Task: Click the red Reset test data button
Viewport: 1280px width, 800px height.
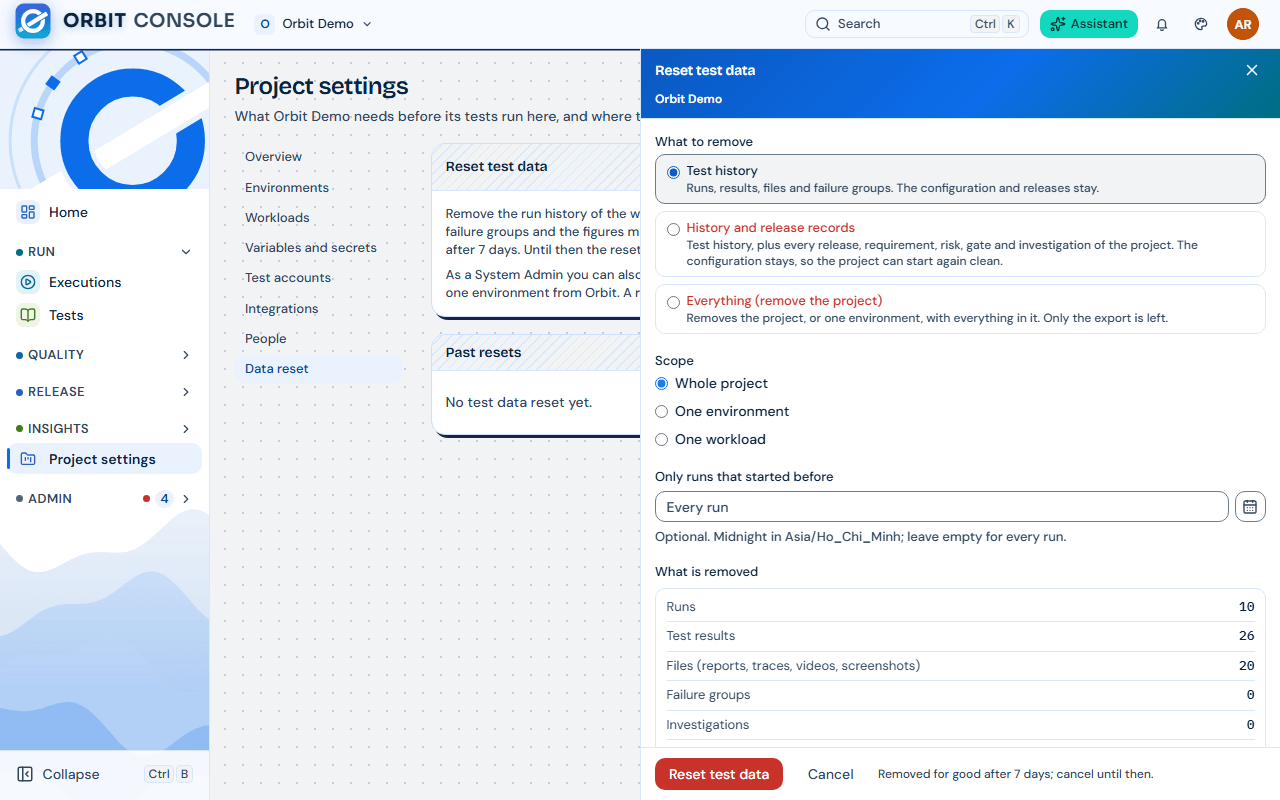Action: click(719, 774)
